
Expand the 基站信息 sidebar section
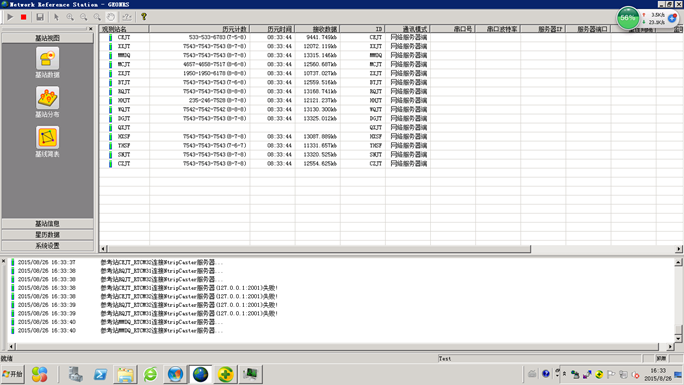pos(47,223)
